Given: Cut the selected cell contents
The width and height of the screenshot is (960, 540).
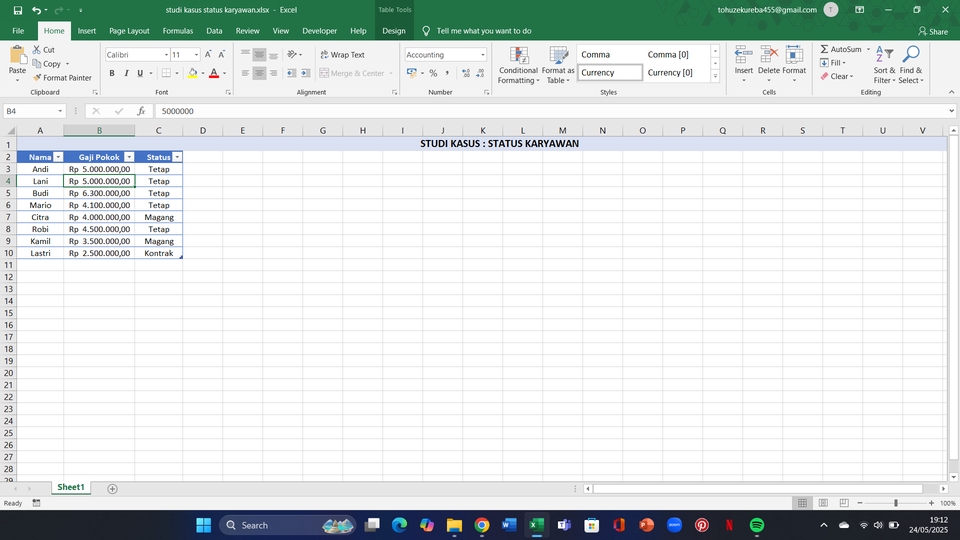Looking at the screenshot, I should [x=43, y=50].
